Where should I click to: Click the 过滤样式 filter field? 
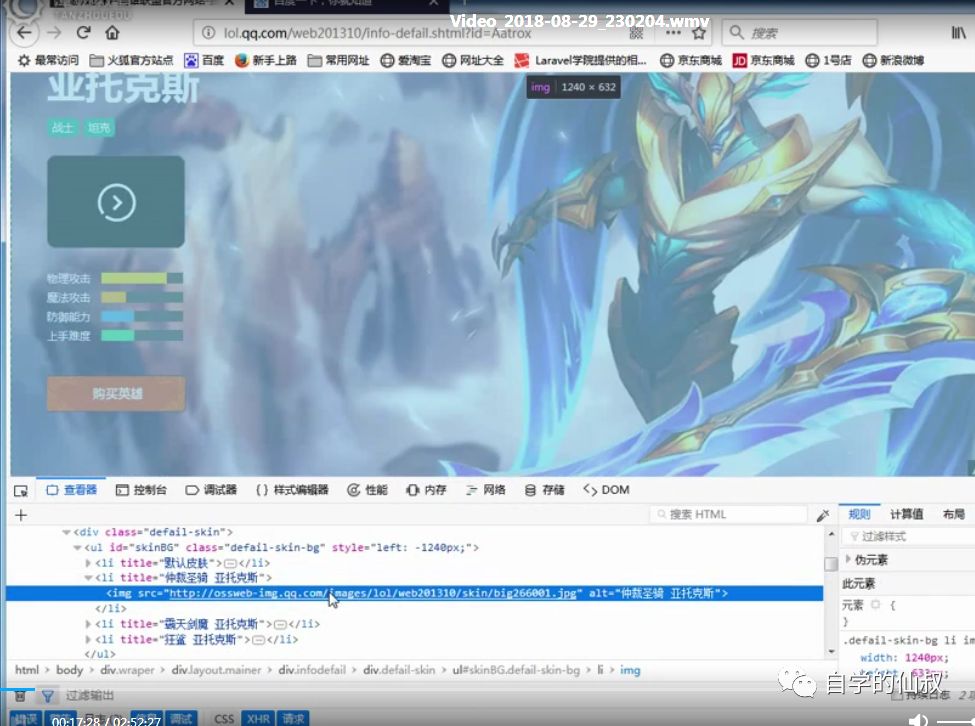pyautogui.click(x=908, y=536)
